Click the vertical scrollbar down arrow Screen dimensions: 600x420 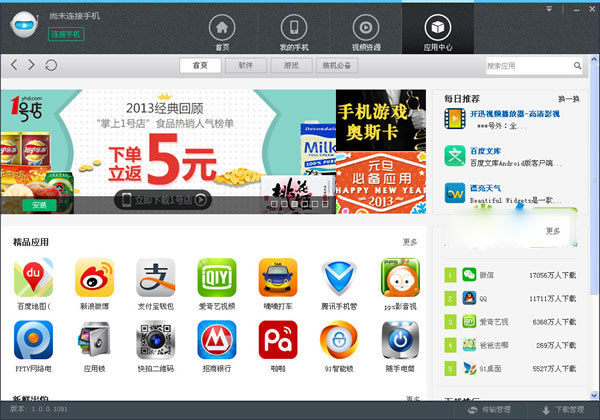(594, 395)
